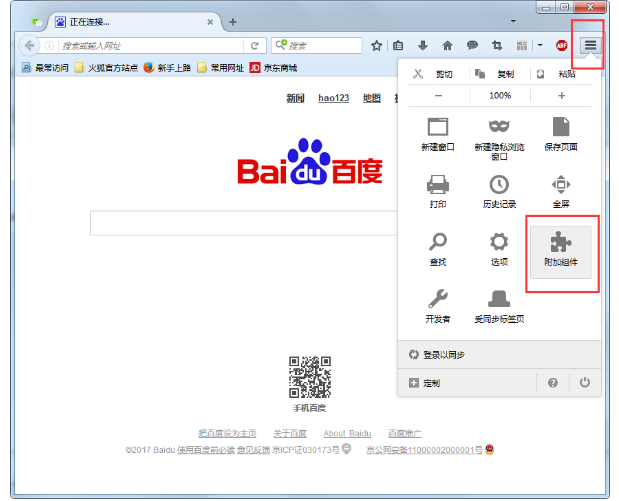Click the About Baidu link
The image size is (619, 501).
pos(347,433)
